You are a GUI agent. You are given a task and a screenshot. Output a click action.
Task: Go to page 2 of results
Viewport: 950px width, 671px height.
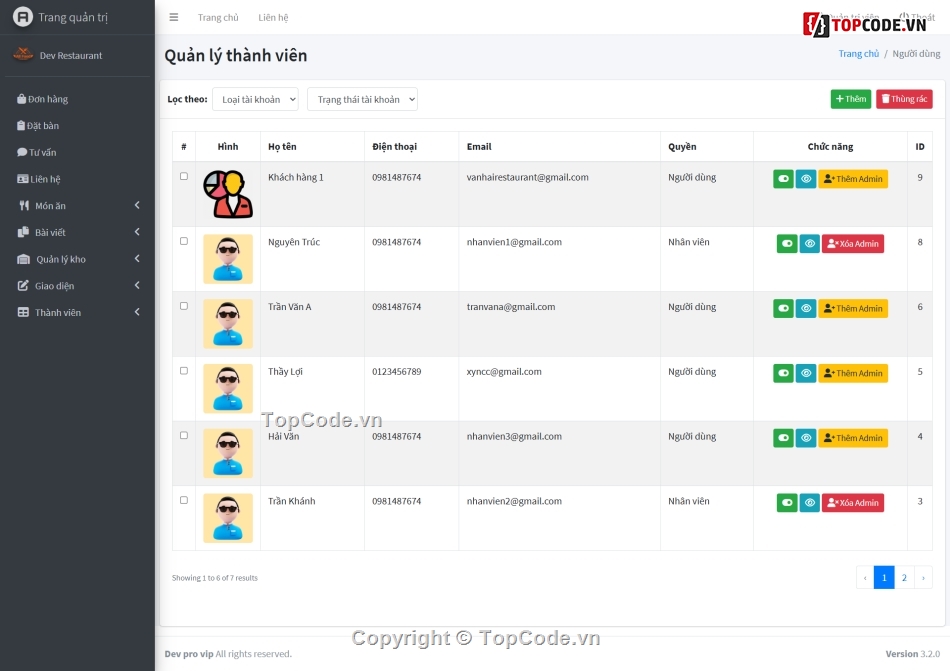pyautogui.click(x=904, y=578)
